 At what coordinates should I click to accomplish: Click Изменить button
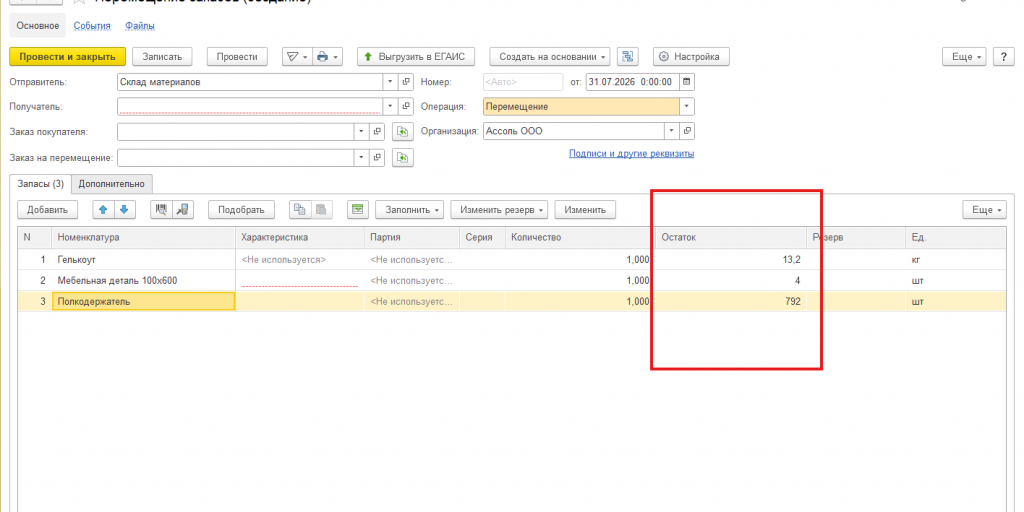click(585, 210)
